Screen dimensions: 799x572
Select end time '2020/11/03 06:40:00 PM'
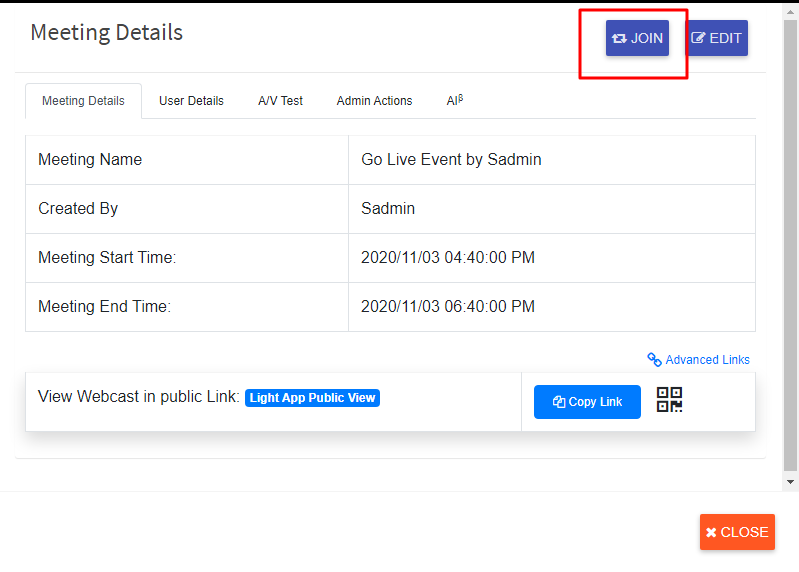[x=448, y=306]
